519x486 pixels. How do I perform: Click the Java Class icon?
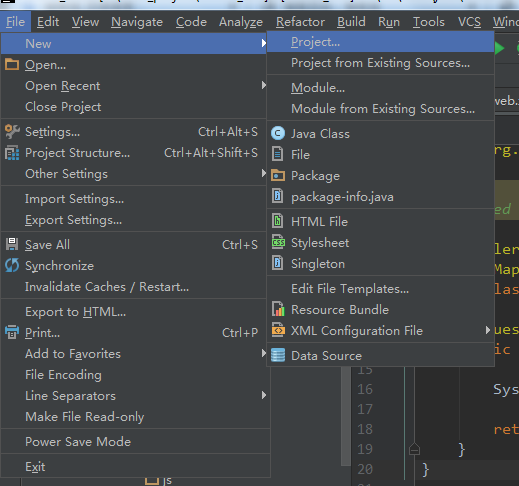click(278, 133)
